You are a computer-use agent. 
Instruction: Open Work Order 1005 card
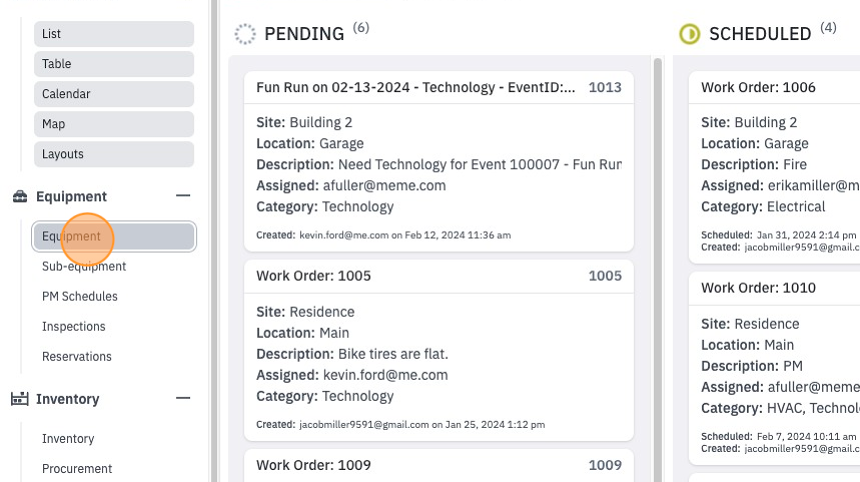[x=439, y=350]
